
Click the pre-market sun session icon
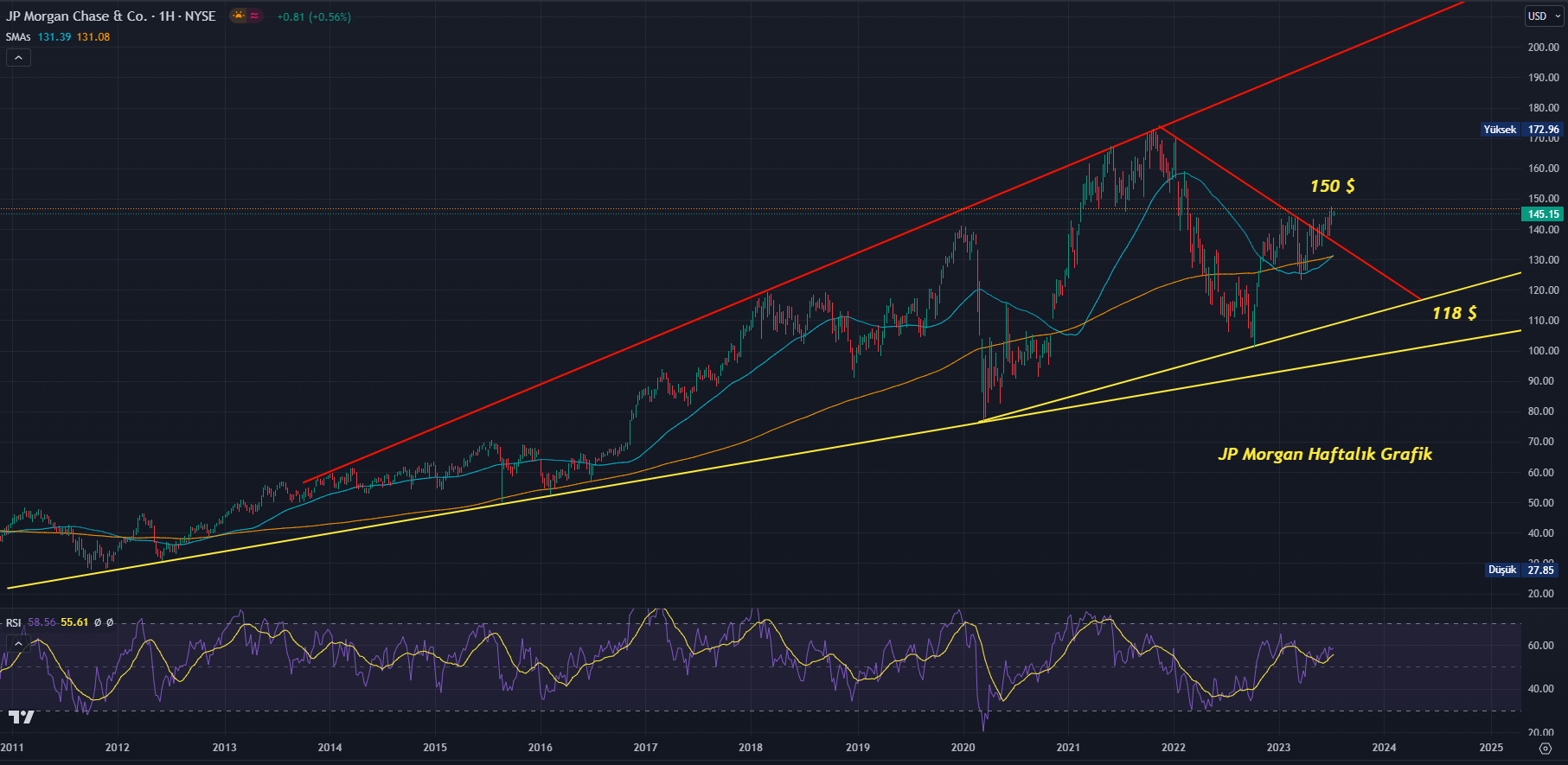238,16
